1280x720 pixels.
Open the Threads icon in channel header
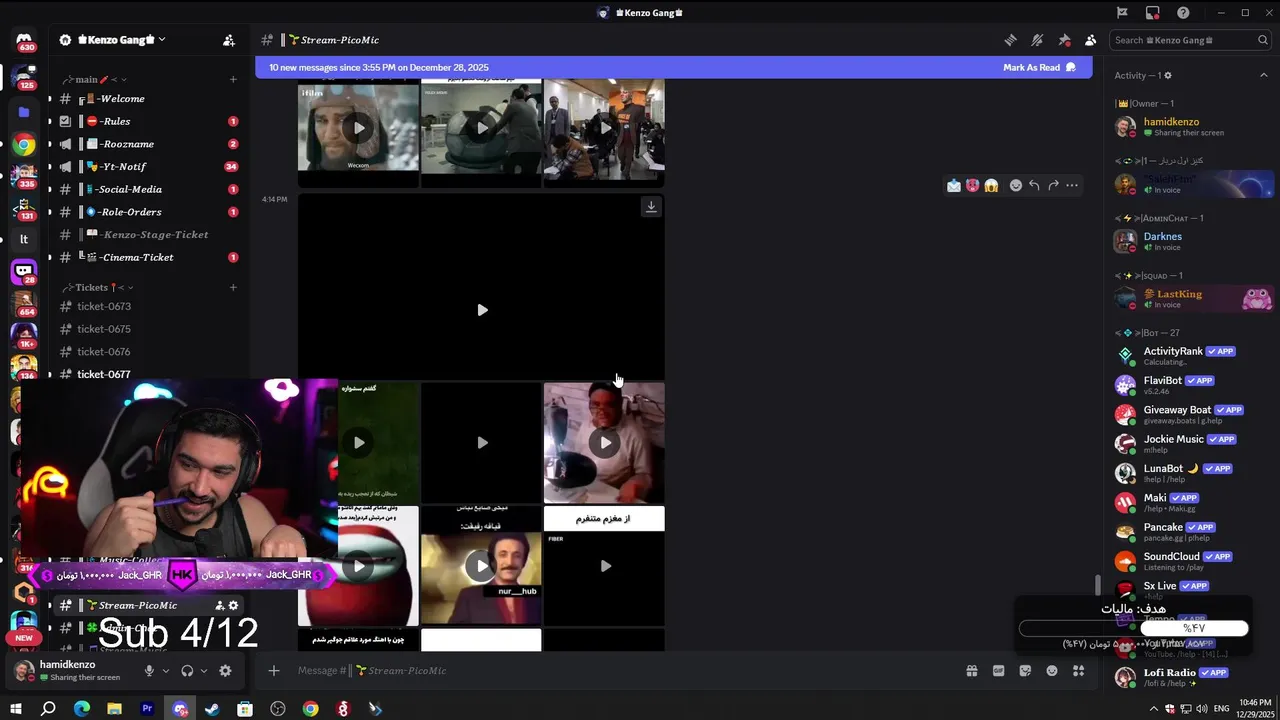click(x=1010, y=40)
